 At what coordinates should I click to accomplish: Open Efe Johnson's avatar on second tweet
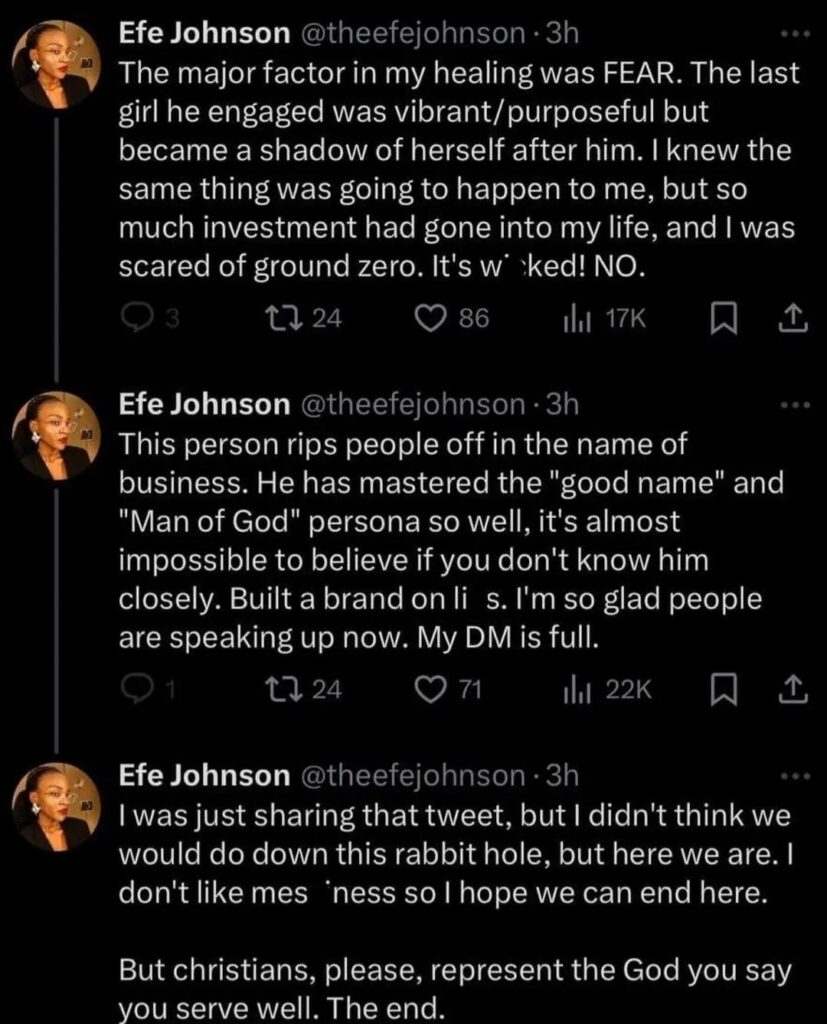click(x=57, y=435)
